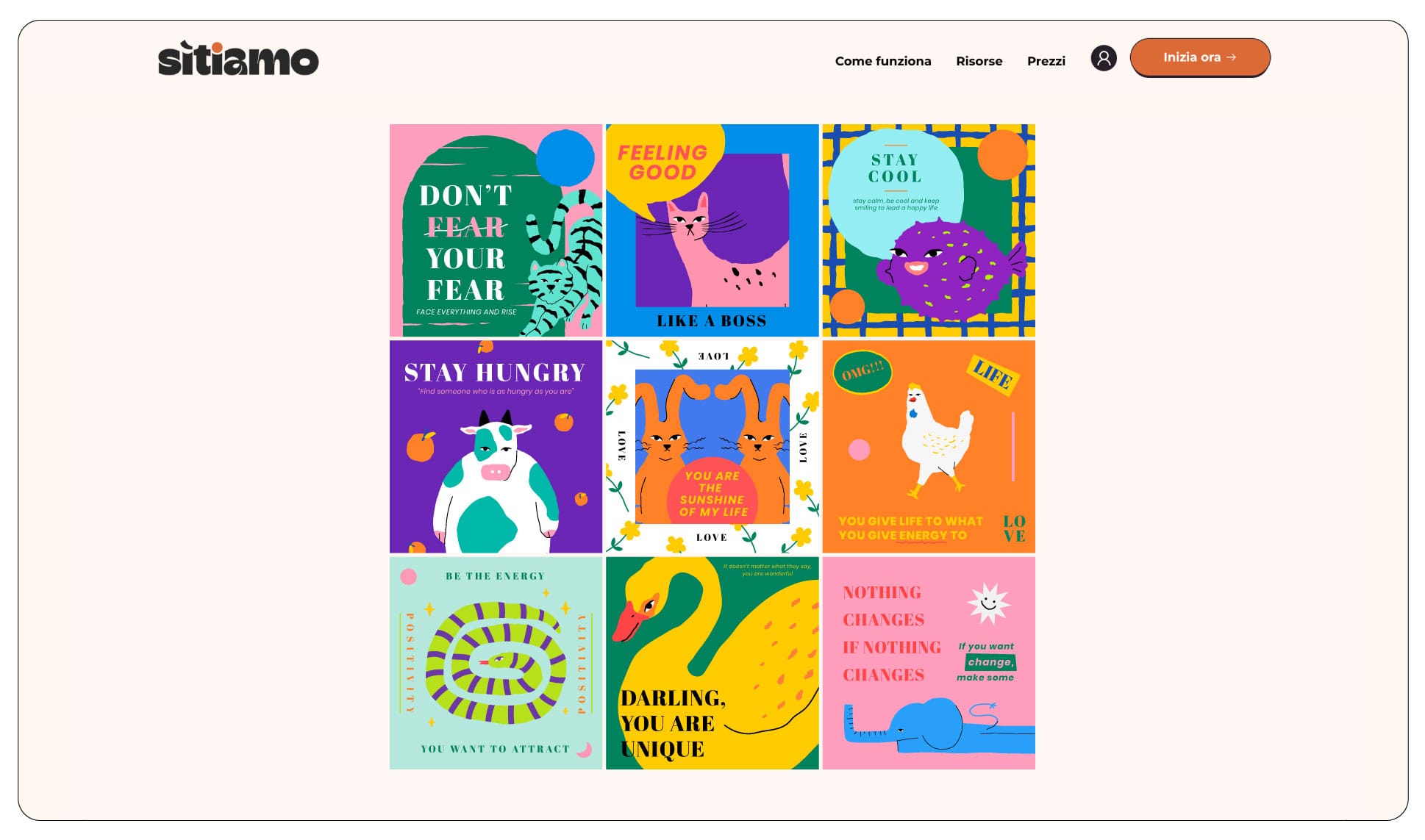Open the Darling You Are Unique swan thumbnail
Viewport: 1425px width, 840px height.
tap(712, 663)
